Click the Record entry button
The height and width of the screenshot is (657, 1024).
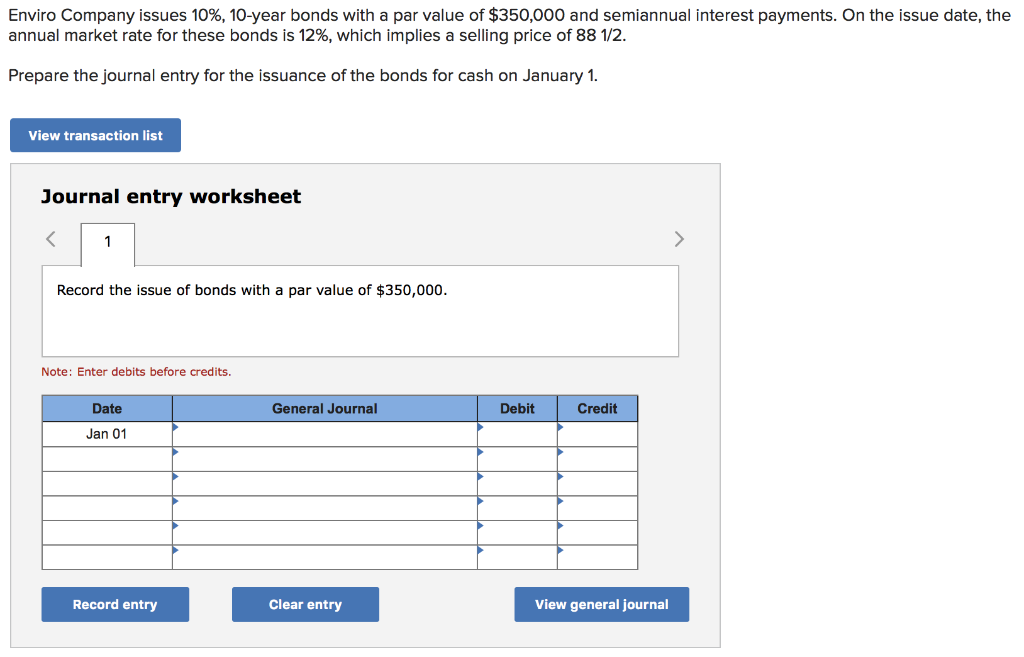[x=115, y=604]
